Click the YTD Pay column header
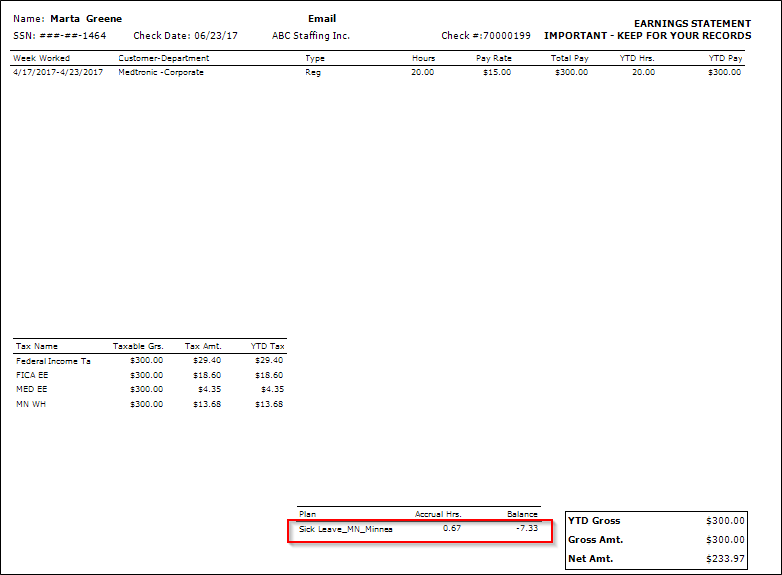The width and height of the screenshot is (782, 575). (725, 58)
